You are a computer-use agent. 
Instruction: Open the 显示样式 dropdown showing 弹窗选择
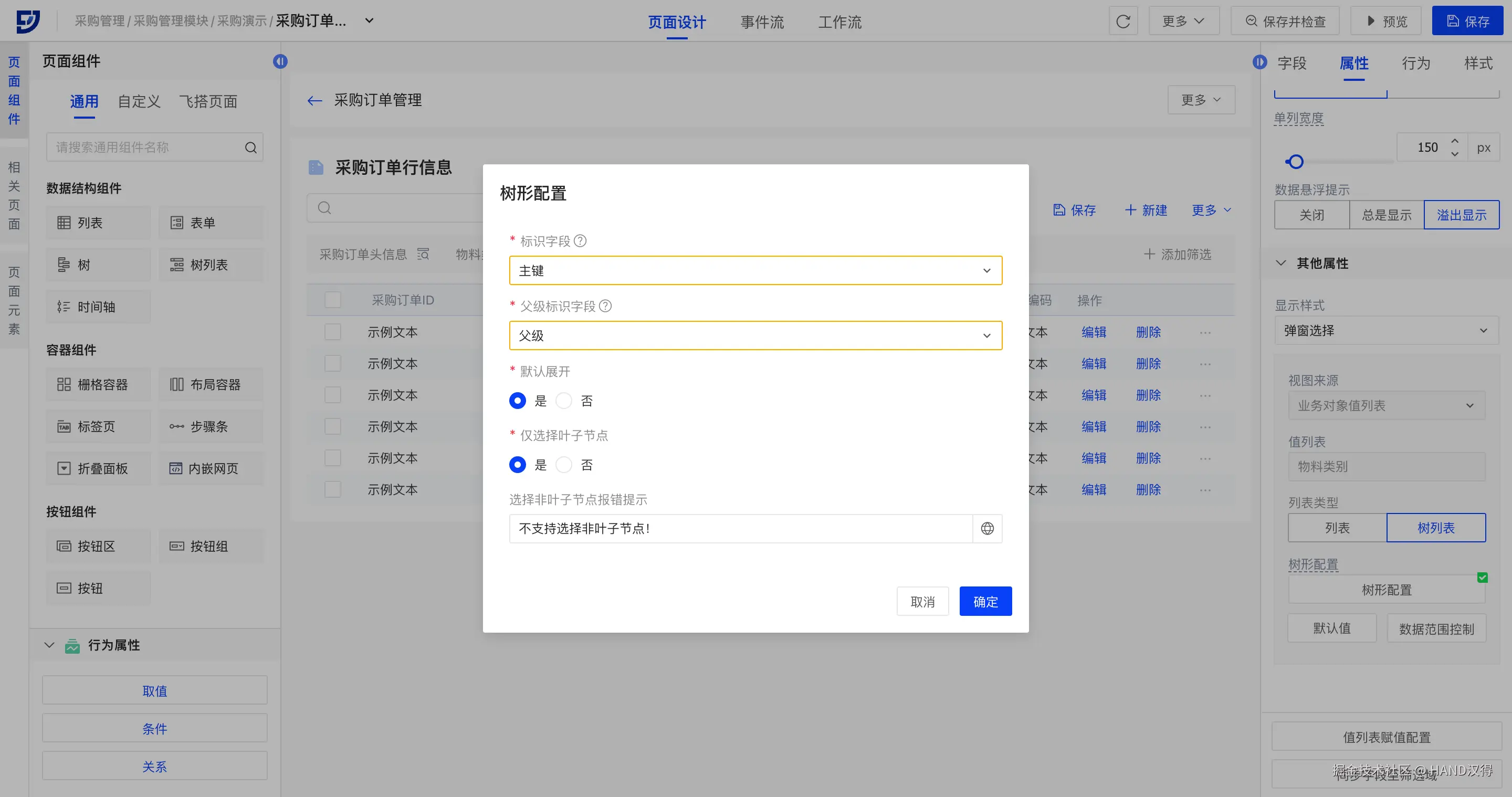pyautogui.click(x=1386, y=330)
